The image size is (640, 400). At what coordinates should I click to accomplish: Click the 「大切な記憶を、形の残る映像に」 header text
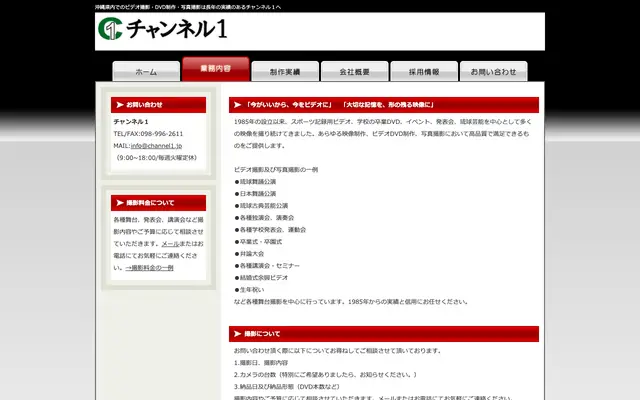[x=388, y=105]
